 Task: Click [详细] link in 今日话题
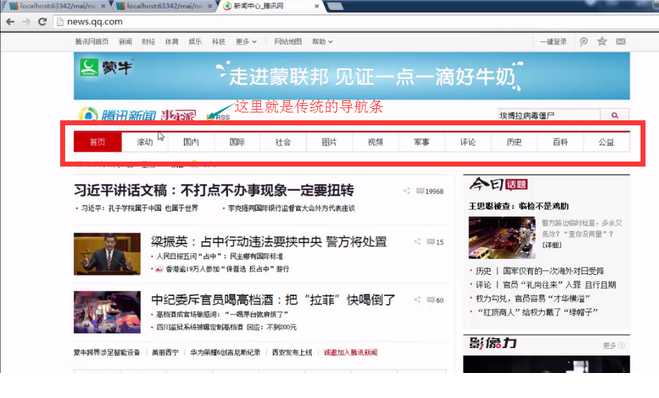(552, 245)
